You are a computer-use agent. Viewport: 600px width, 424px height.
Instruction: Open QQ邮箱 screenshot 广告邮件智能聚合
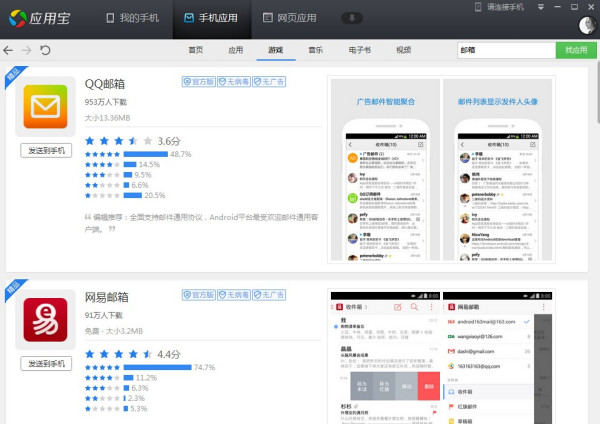[x=385, y=170]
